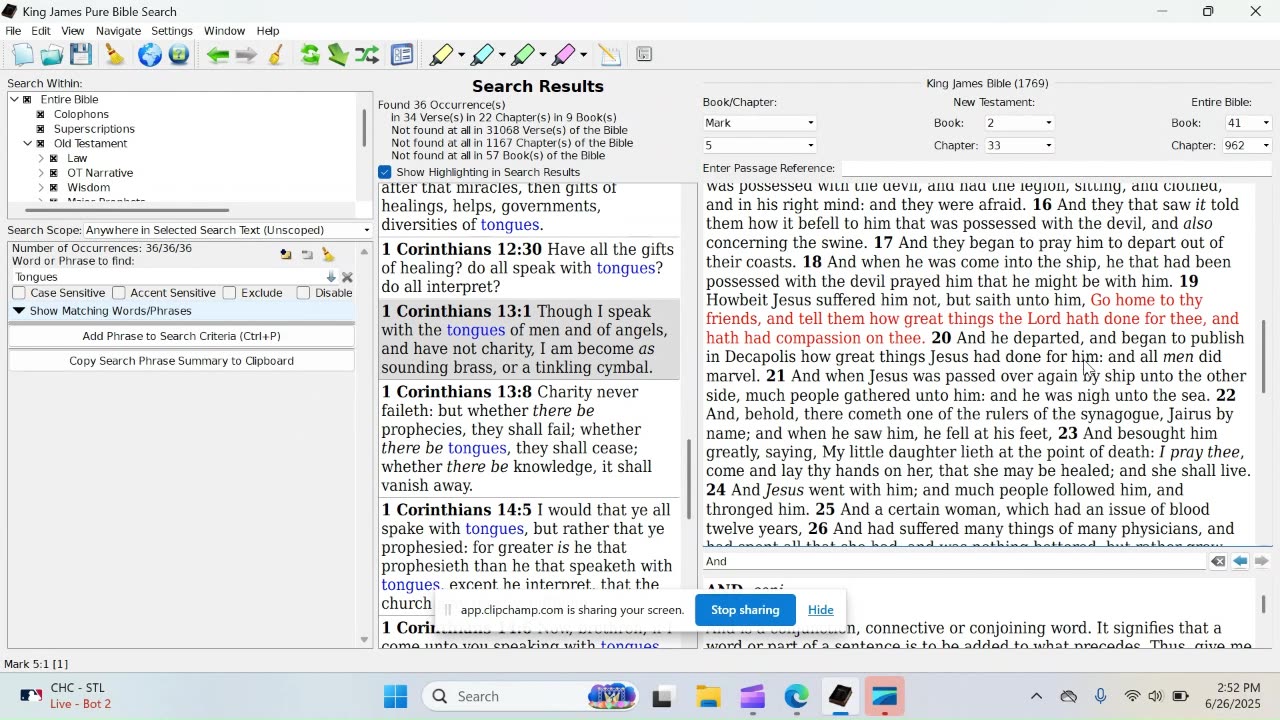Go forward with gray right arrow
Screen dimensions: 1280x720
pos(246,55)
